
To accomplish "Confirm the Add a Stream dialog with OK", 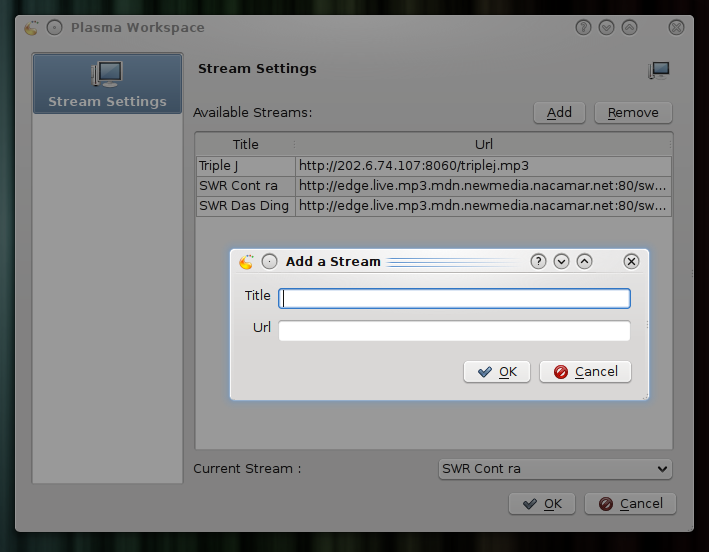I will pos(496,372).
